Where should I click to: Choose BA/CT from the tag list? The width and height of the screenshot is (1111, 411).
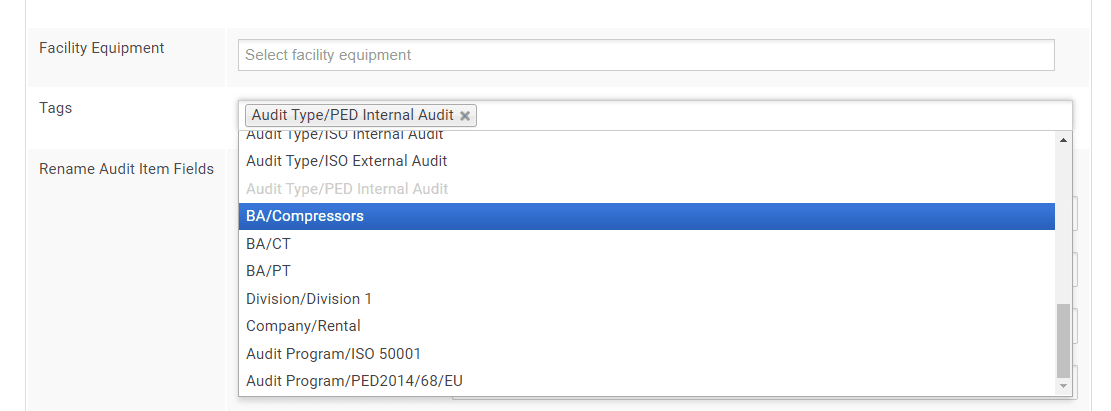tap(268, 244)
